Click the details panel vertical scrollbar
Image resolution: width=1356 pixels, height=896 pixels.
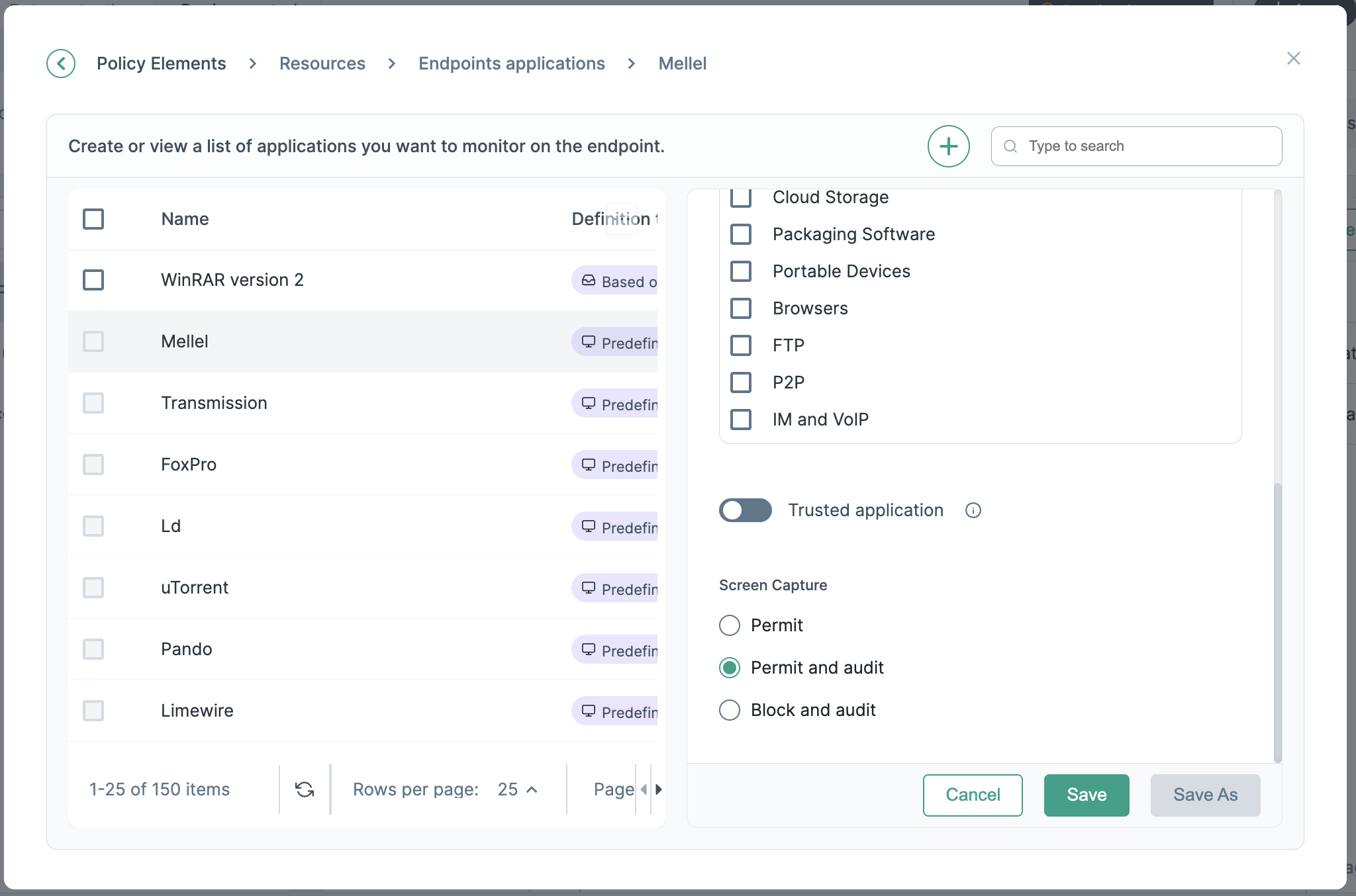[x=1277, y=622]
